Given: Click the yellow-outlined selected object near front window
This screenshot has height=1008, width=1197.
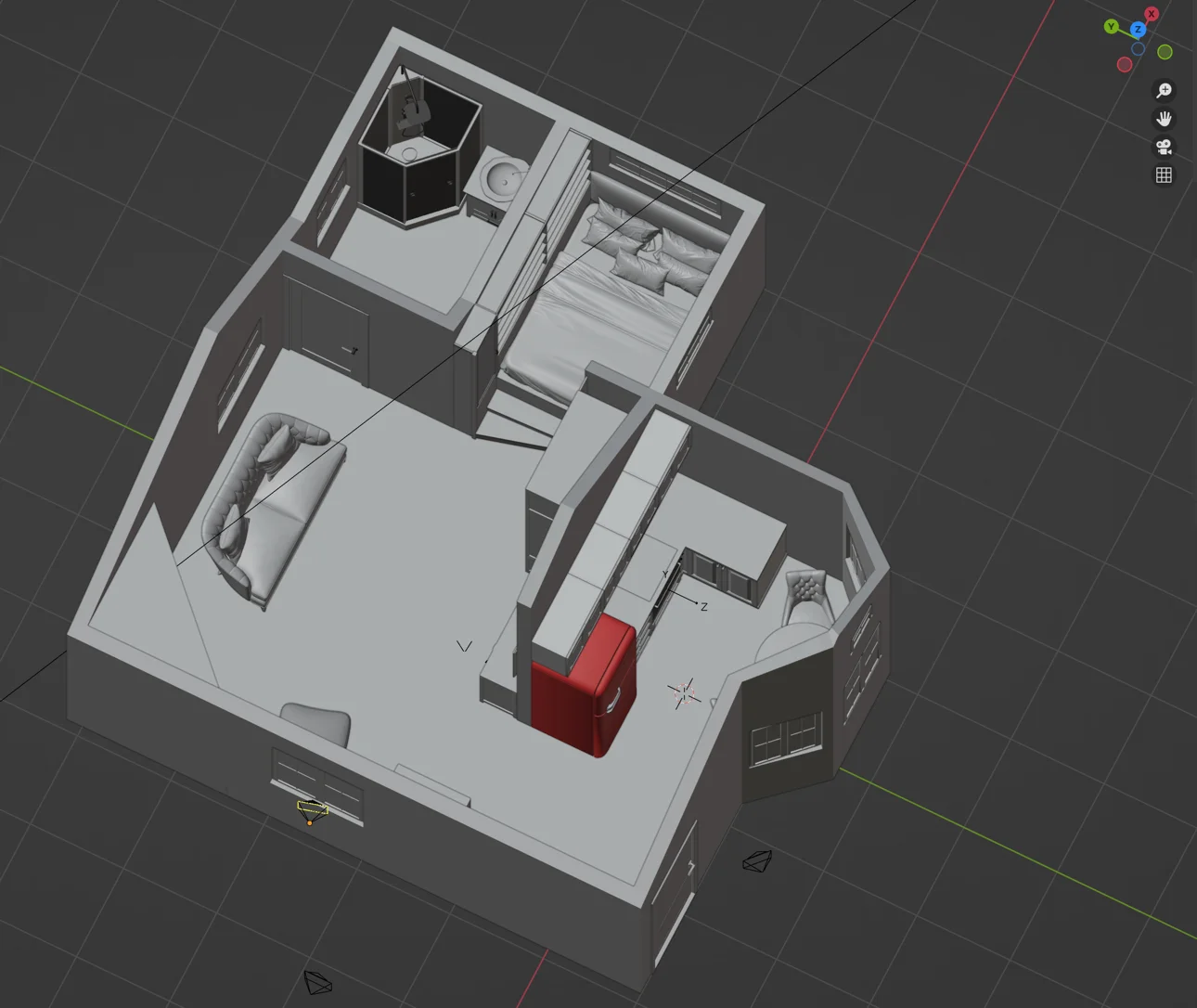Looking at the screenshot, I should pyautogui.click(x=312, y=810).
